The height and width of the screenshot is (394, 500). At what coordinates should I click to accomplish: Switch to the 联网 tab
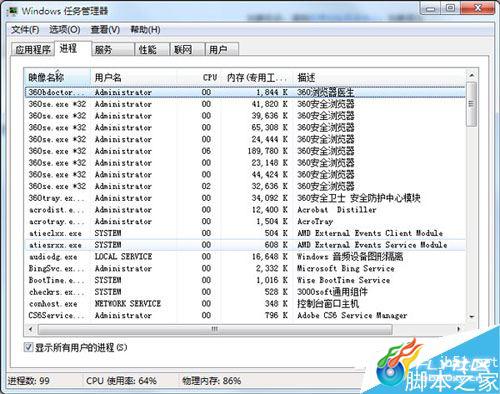point(187,50)
